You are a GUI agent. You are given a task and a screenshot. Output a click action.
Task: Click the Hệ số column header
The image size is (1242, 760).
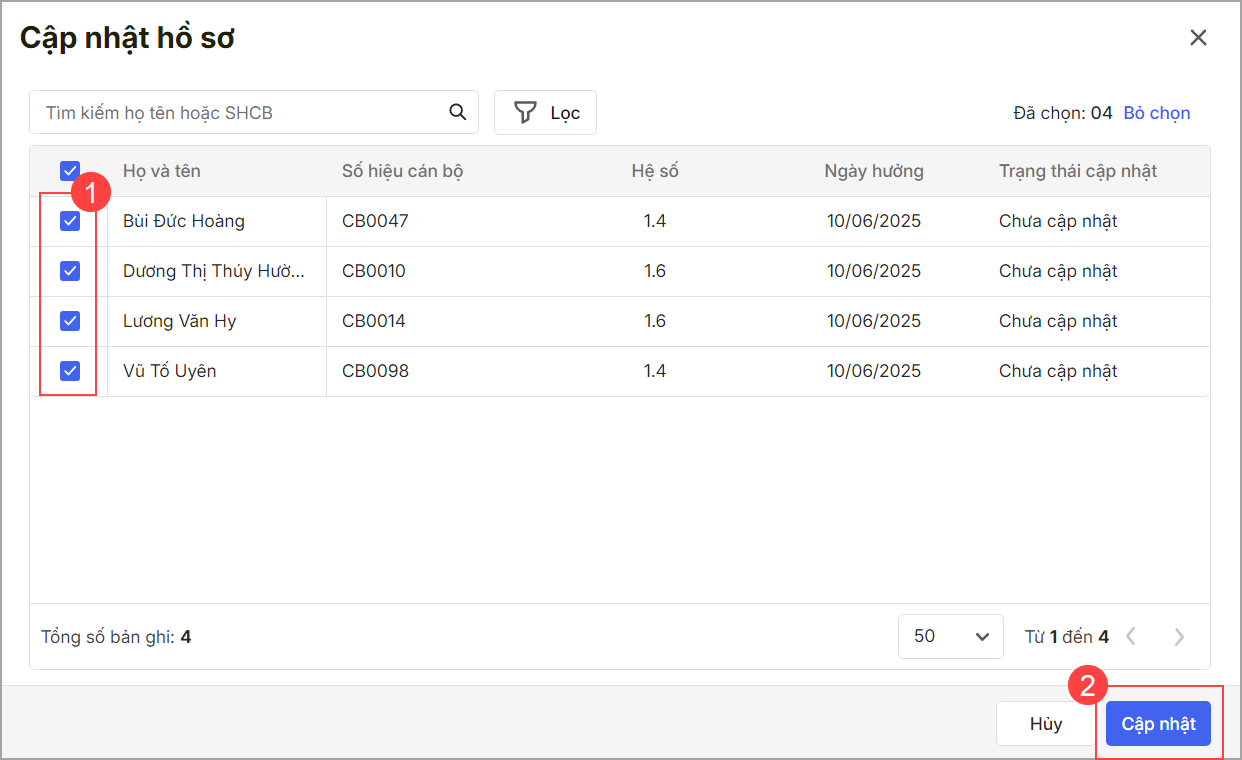[655, 171]
